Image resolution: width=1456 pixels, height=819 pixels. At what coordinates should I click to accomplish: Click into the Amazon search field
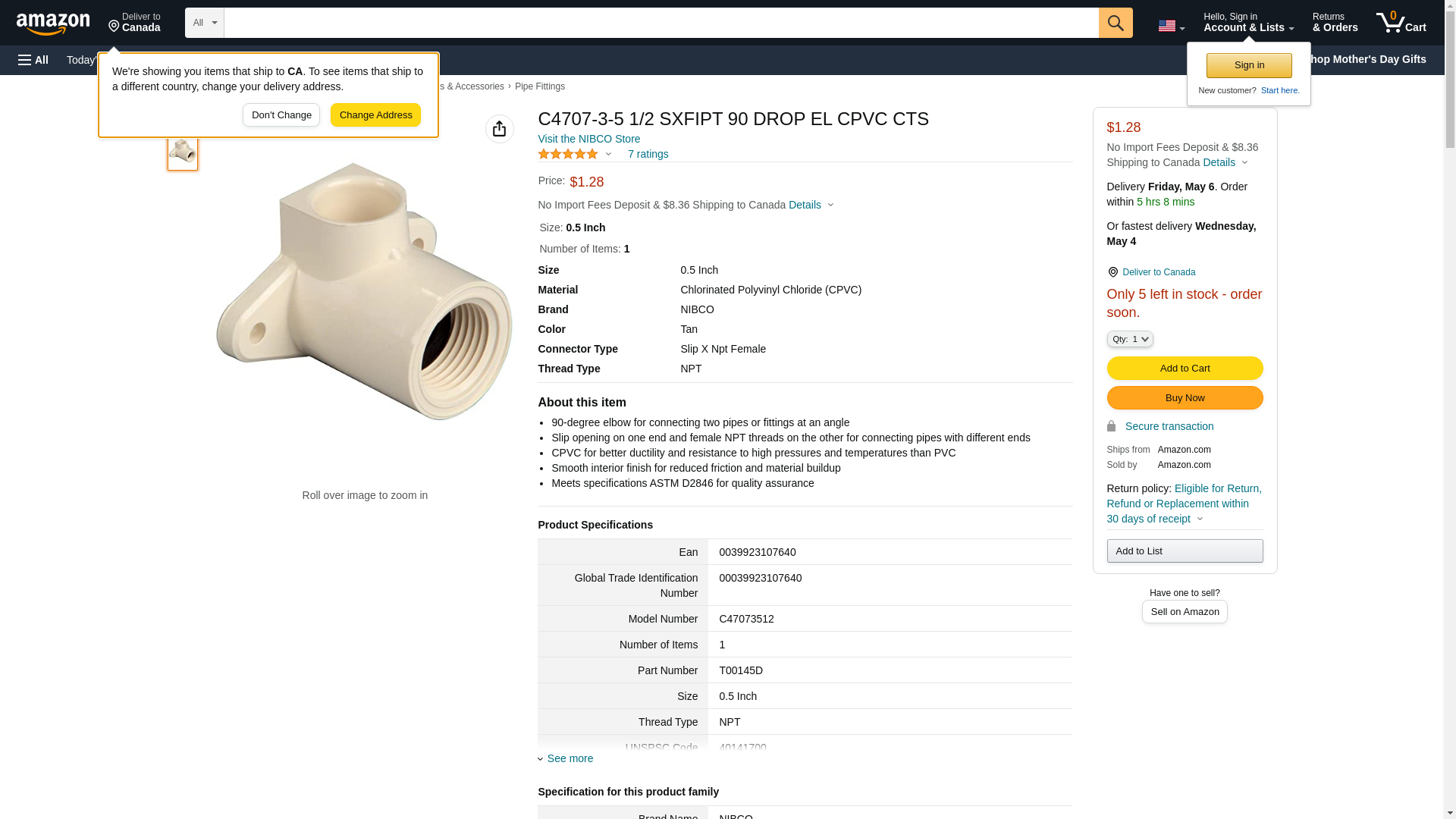[661, 23]
